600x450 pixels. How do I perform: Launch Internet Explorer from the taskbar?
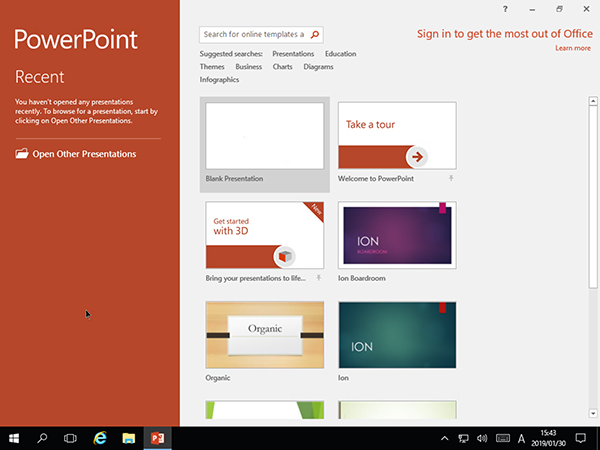coord(100,438)
